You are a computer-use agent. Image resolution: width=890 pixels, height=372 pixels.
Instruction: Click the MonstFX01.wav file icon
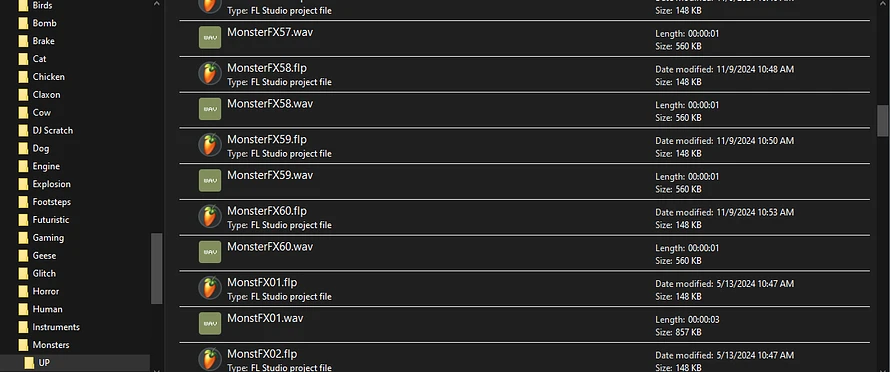pos(209,324)
